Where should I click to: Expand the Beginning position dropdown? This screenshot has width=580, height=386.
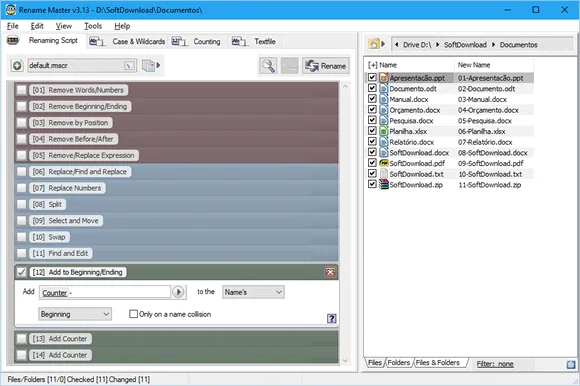pos(75,314)
